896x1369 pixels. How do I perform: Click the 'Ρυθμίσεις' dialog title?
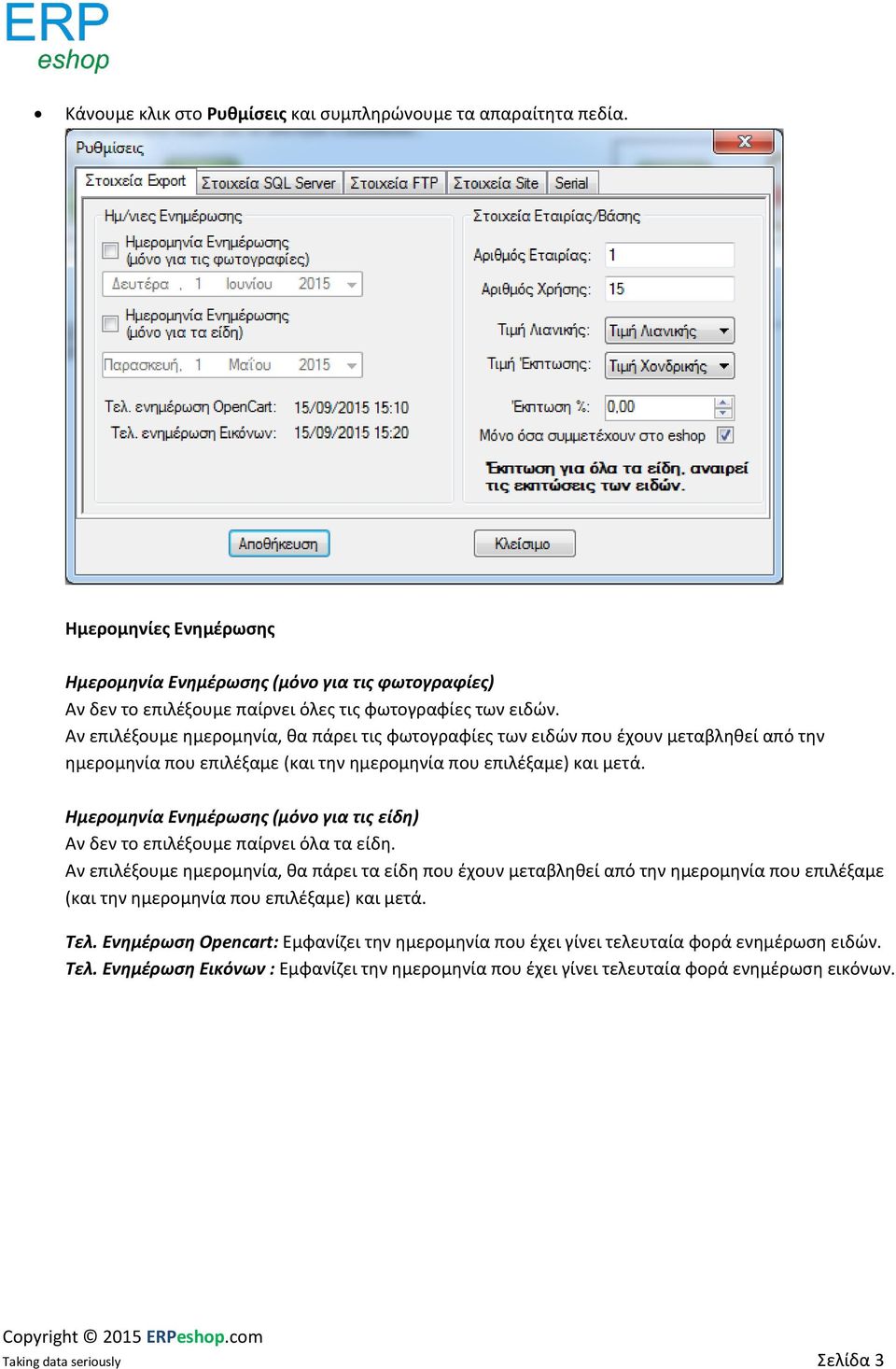pos(110,148)
